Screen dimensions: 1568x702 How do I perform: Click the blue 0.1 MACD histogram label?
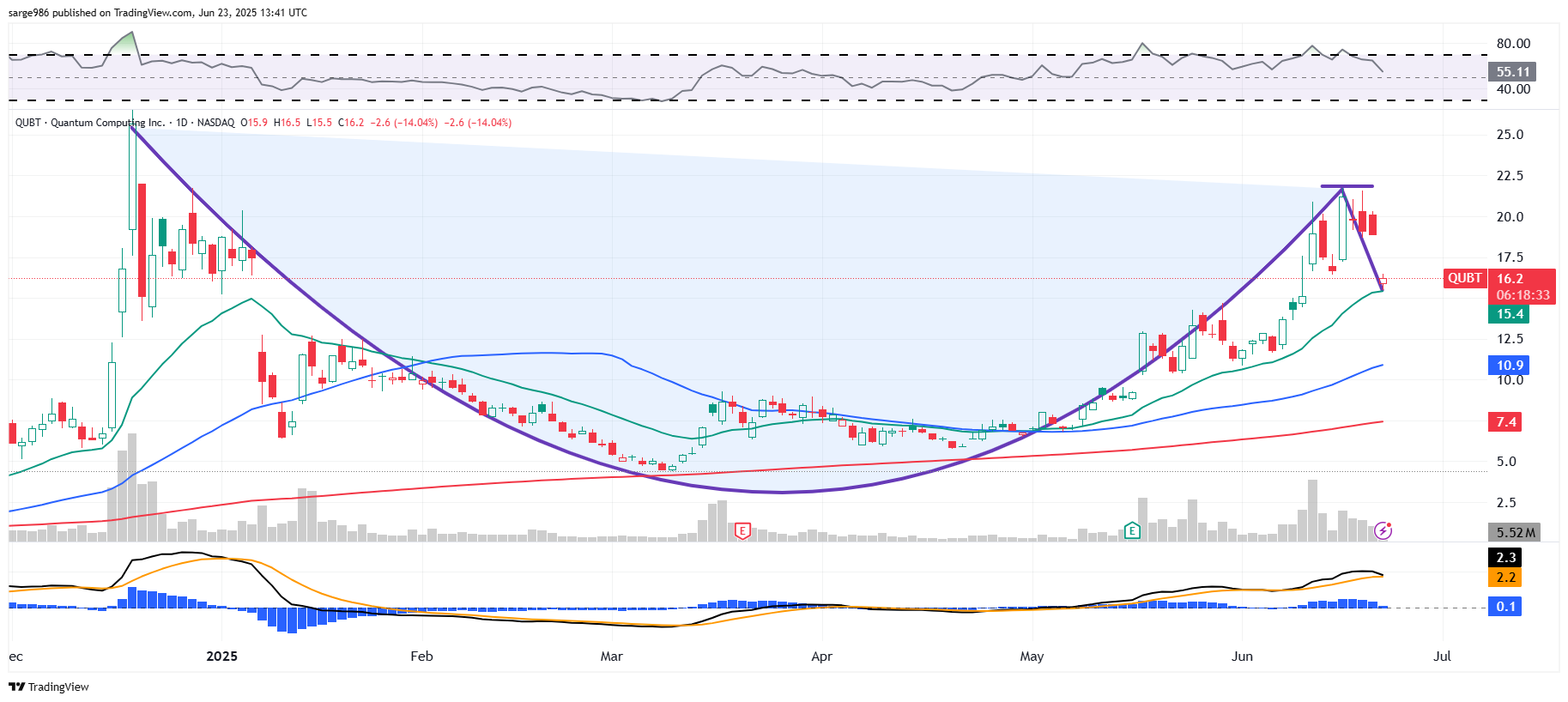[1505, 607]
